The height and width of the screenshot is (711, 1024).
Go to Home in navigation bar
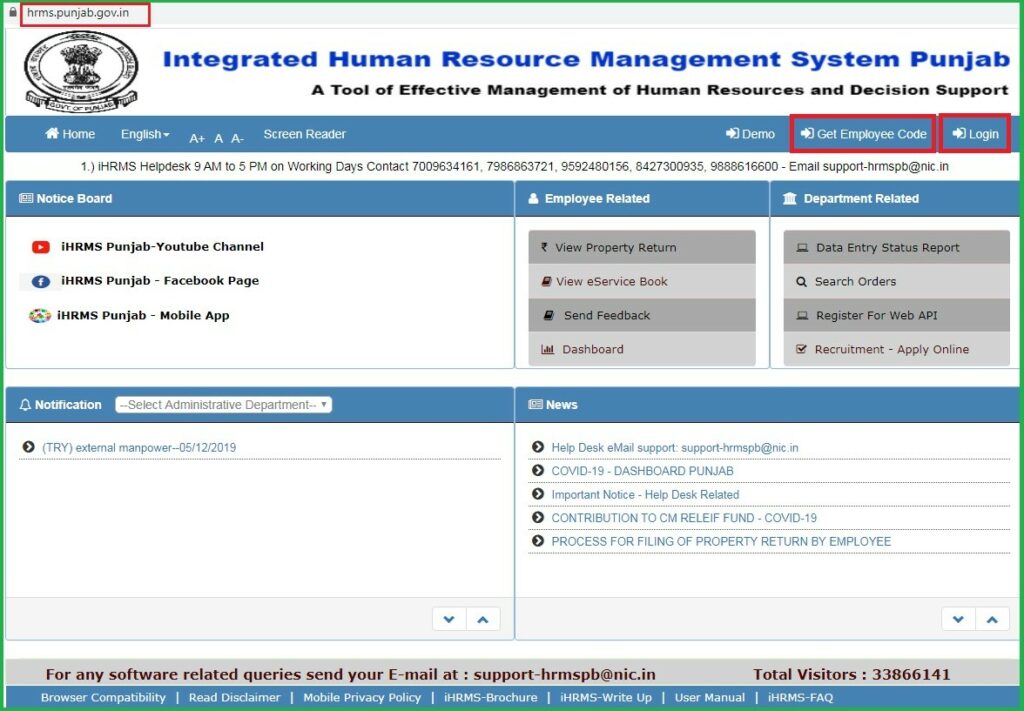70,134
